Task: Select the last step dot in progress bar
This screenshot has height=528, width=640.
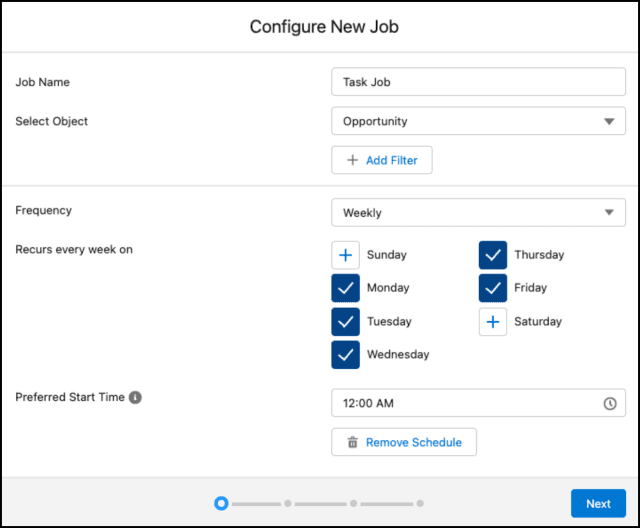Action: click(420, 503)
